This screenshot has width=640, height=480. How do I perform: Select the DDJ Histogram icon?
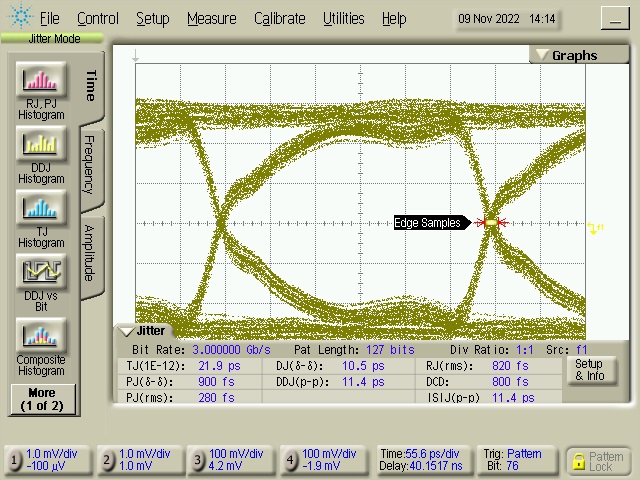41,146
